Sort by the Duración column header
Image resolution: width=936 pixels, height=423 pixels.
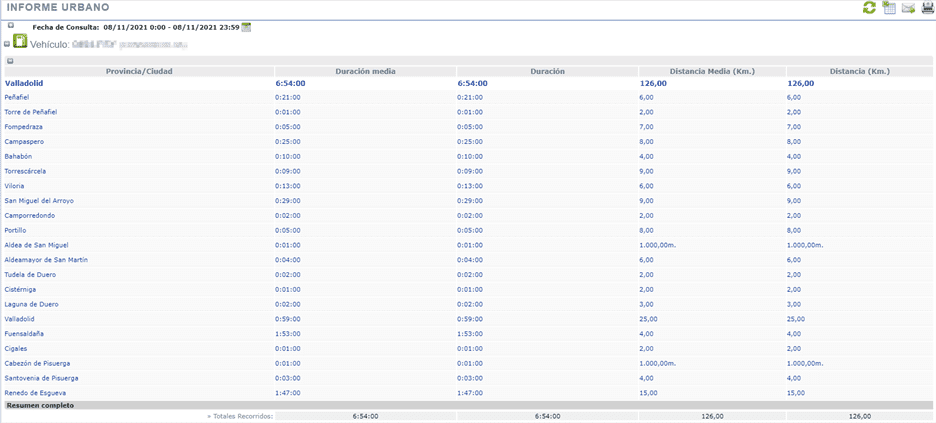click(547, 71)
